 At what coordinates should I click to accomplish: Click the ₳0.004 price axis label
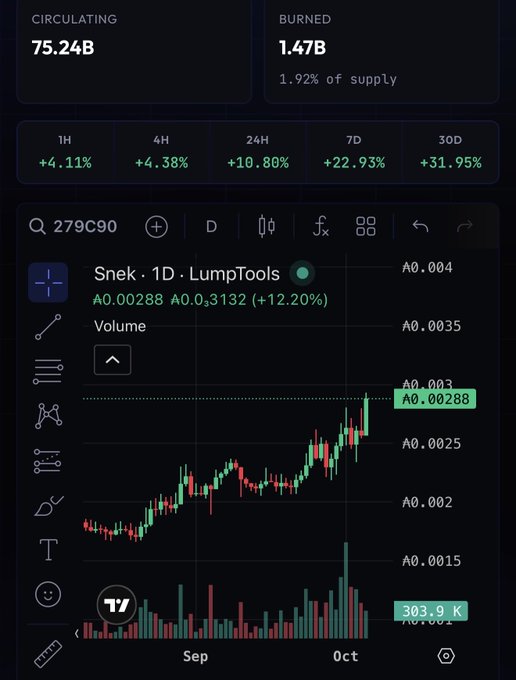(427, 267)
